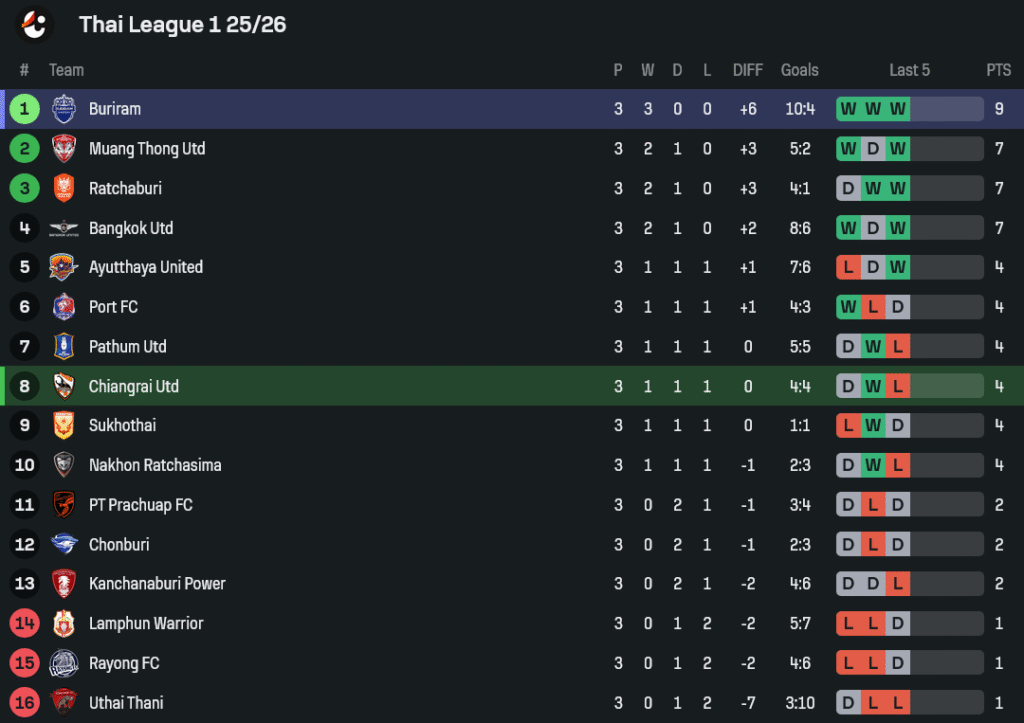Select the Kanchanaburi Power row
This screenshot has width=1024, height=723.
click(x=512, y=584)
